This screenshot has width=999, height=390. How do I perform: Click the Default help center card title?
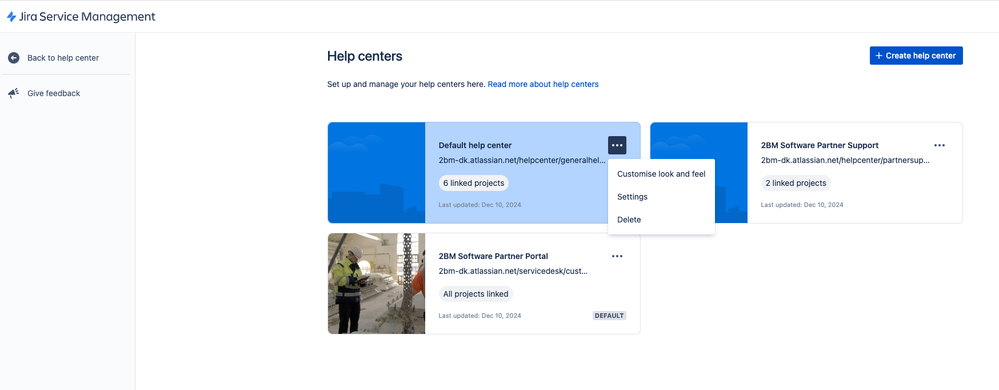[475, 145]
